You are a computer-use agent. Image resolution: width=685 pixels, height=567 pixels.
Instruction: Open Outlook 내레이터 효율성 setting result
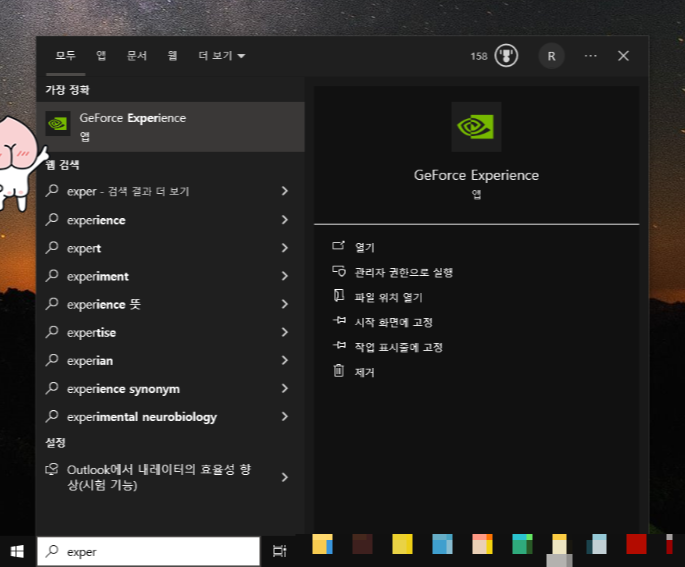159,477
